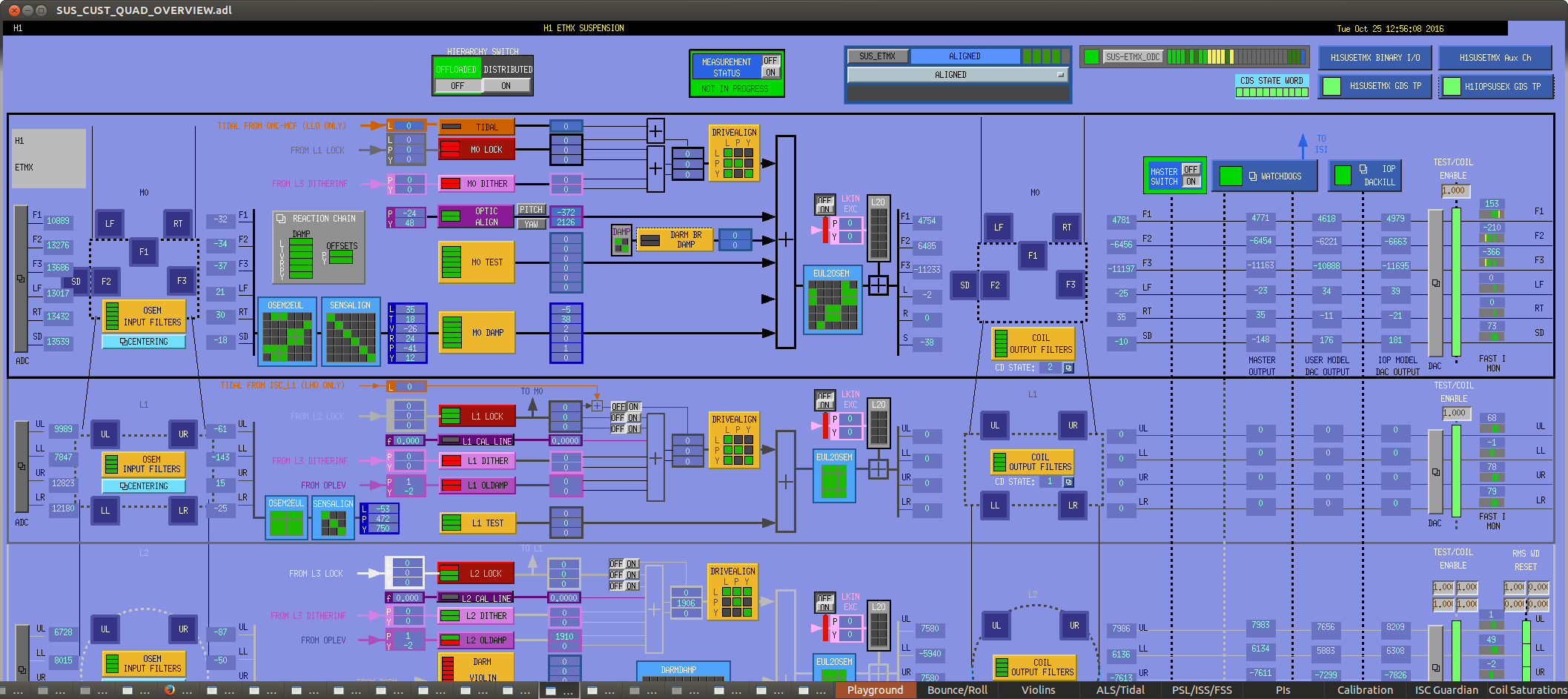Open H1SUSETMX BINARY I/O screen
1568x699 pixels.
pos(1375,58)
